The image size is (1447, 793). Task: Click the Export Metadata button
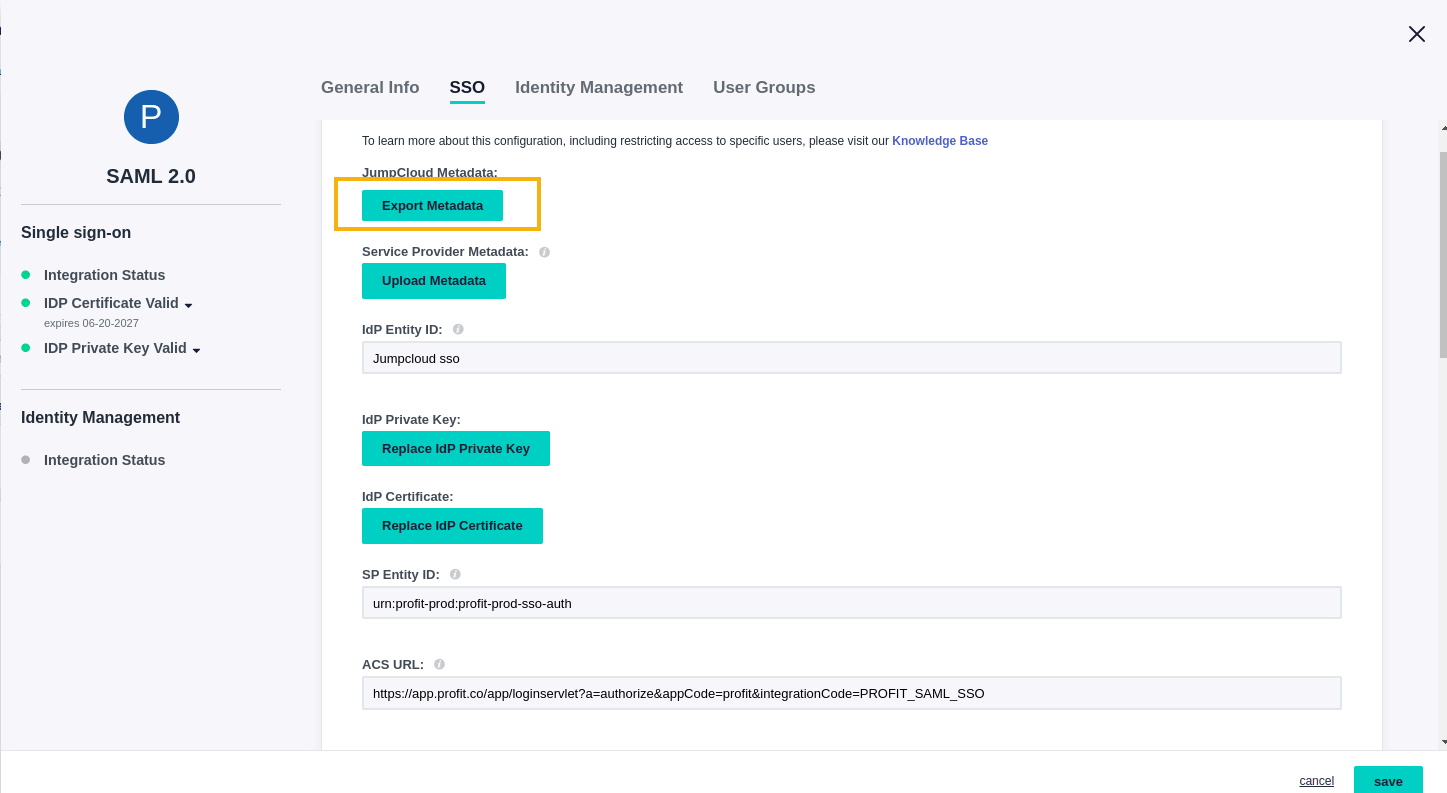click(432, 205)
